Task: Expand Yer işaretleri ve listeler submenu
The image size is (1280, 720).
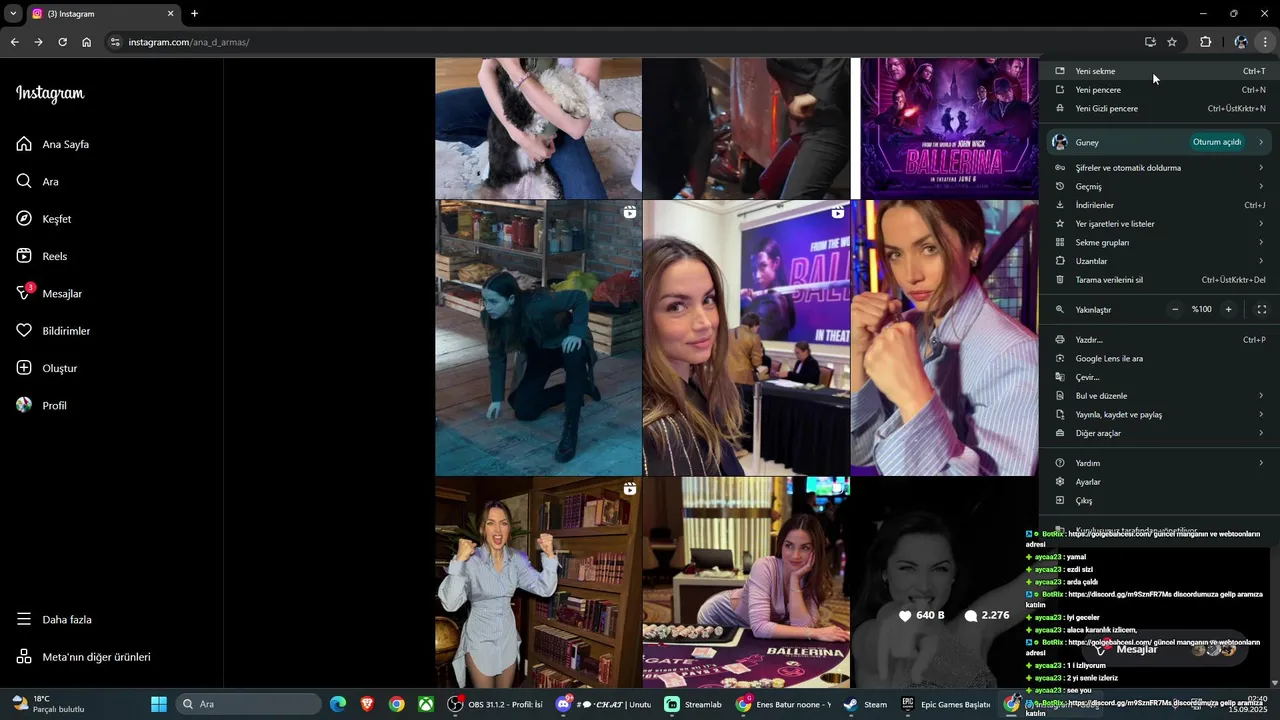Action: (1160, 224)
